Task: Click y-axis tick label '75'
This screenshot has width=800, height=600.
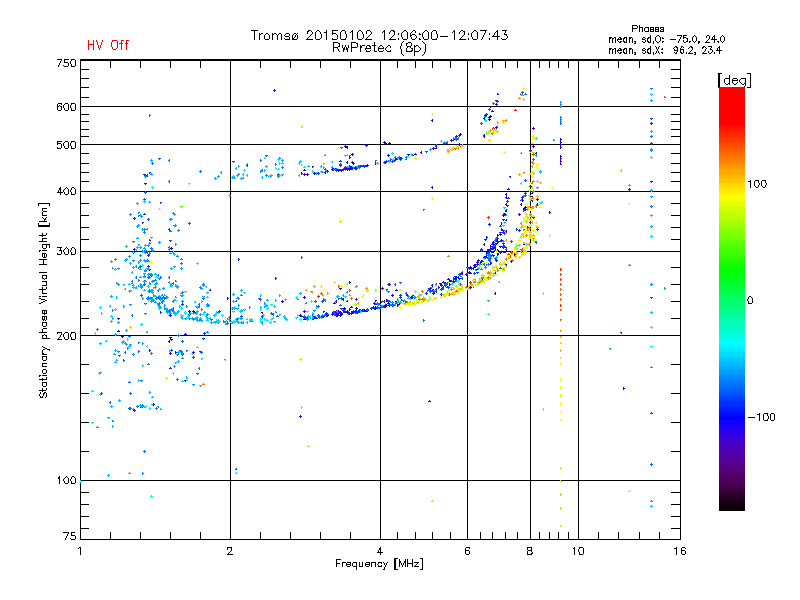Action: 70,536
